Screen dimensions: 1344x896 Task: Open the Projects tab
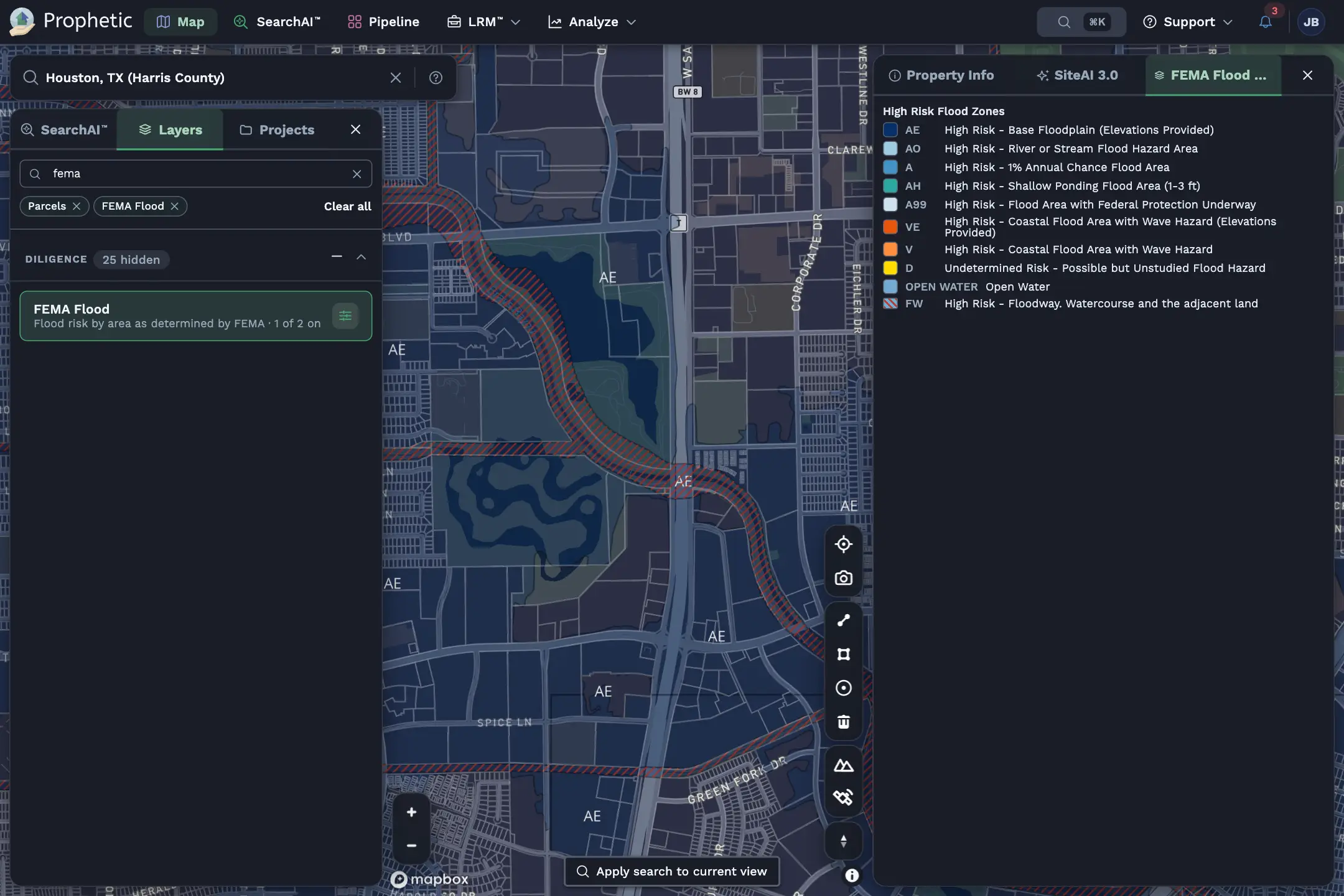(277, 129)
